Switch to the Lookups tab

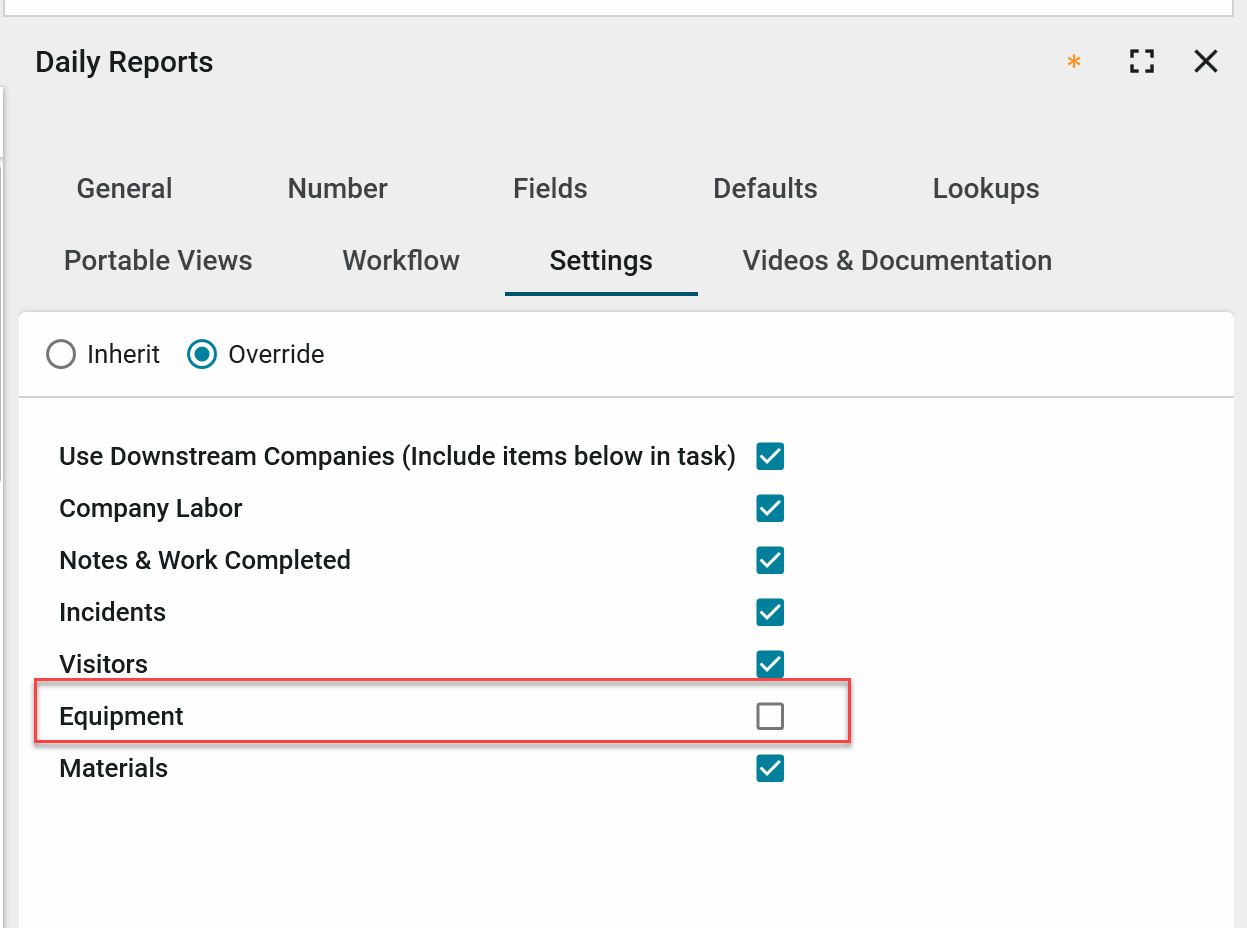pos(986,189)
